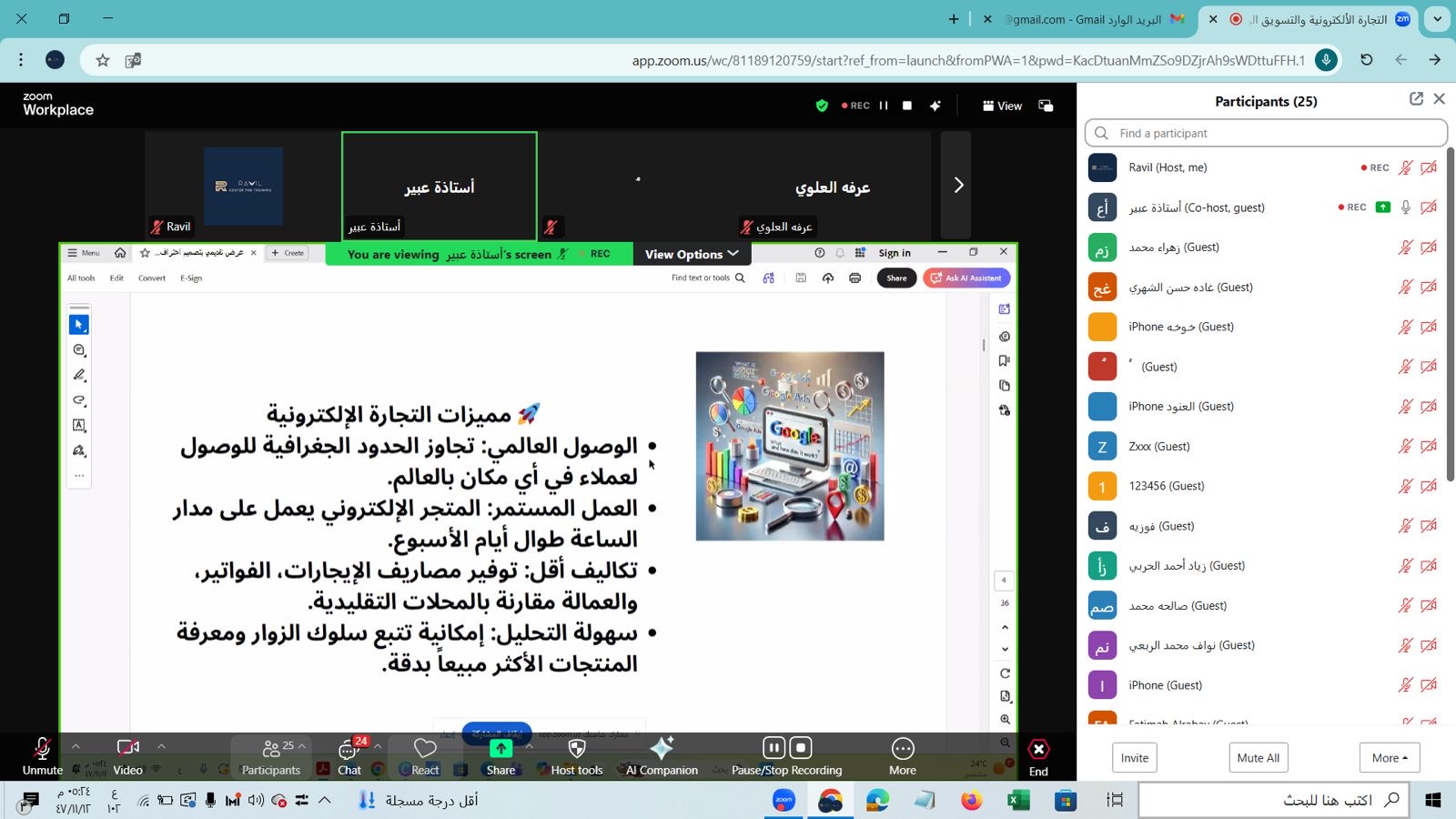The width and height of the screenshot is (1456, 819).
Task: Click the green encryption shield icon
Action: pos(822,106)
